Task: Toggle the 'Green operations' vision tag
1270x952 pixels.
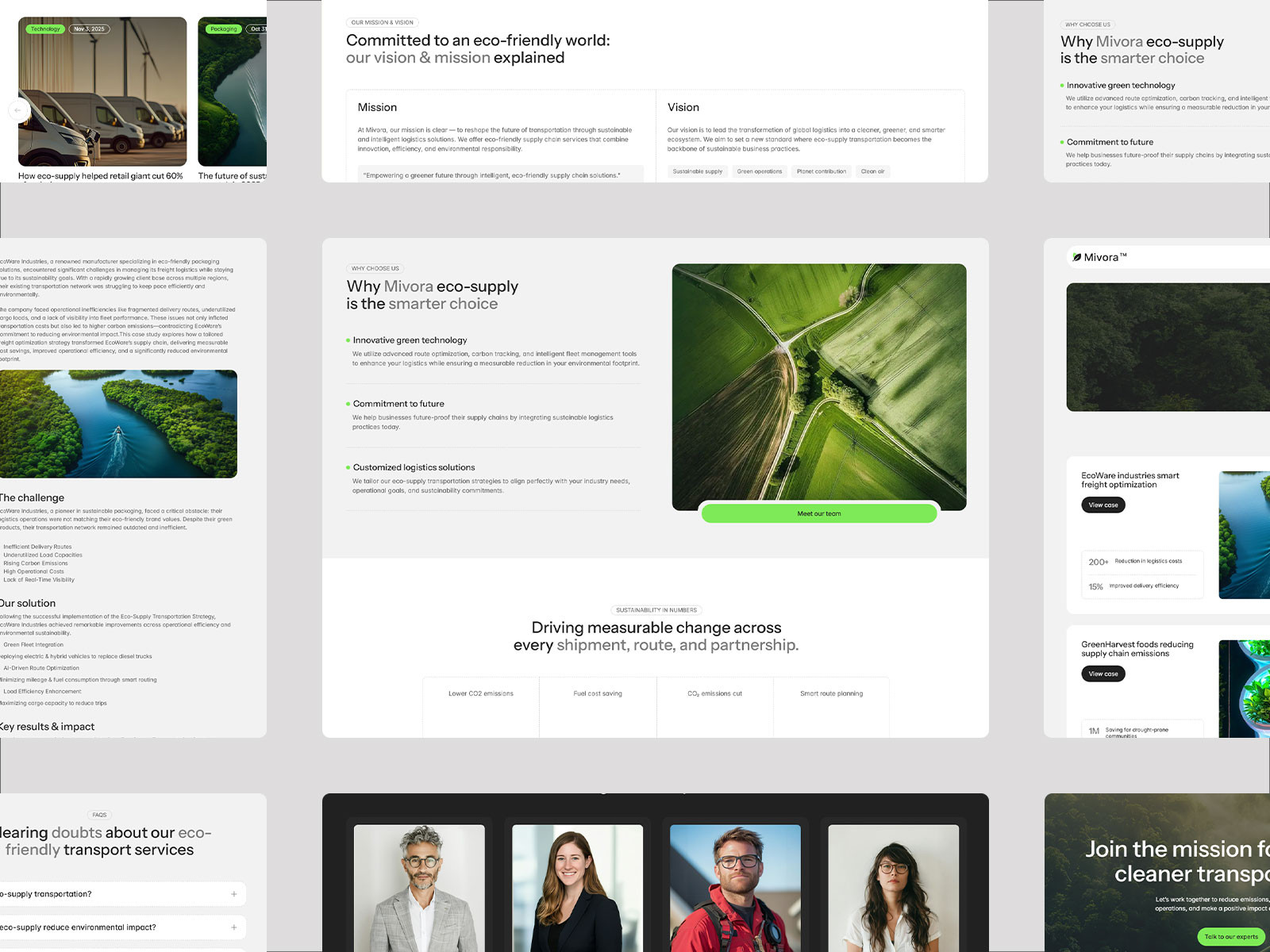Action: [x=759, y=171]
